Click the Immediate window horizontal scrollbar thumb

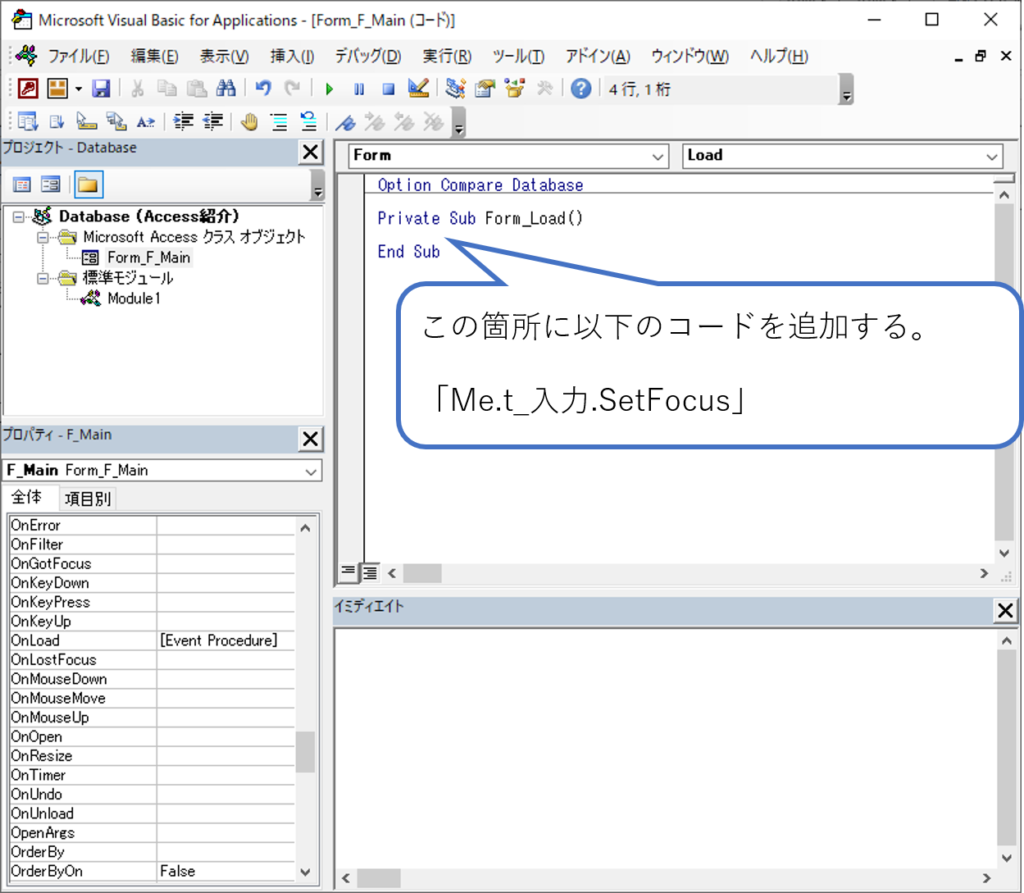click(x=379, y=879)
